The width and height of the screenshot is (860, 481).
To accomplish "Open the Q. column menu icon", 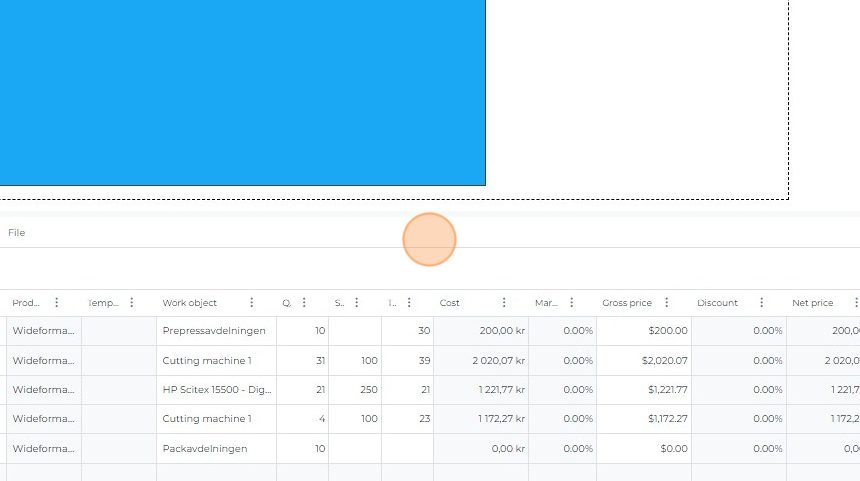I will [x=304, y=303].
